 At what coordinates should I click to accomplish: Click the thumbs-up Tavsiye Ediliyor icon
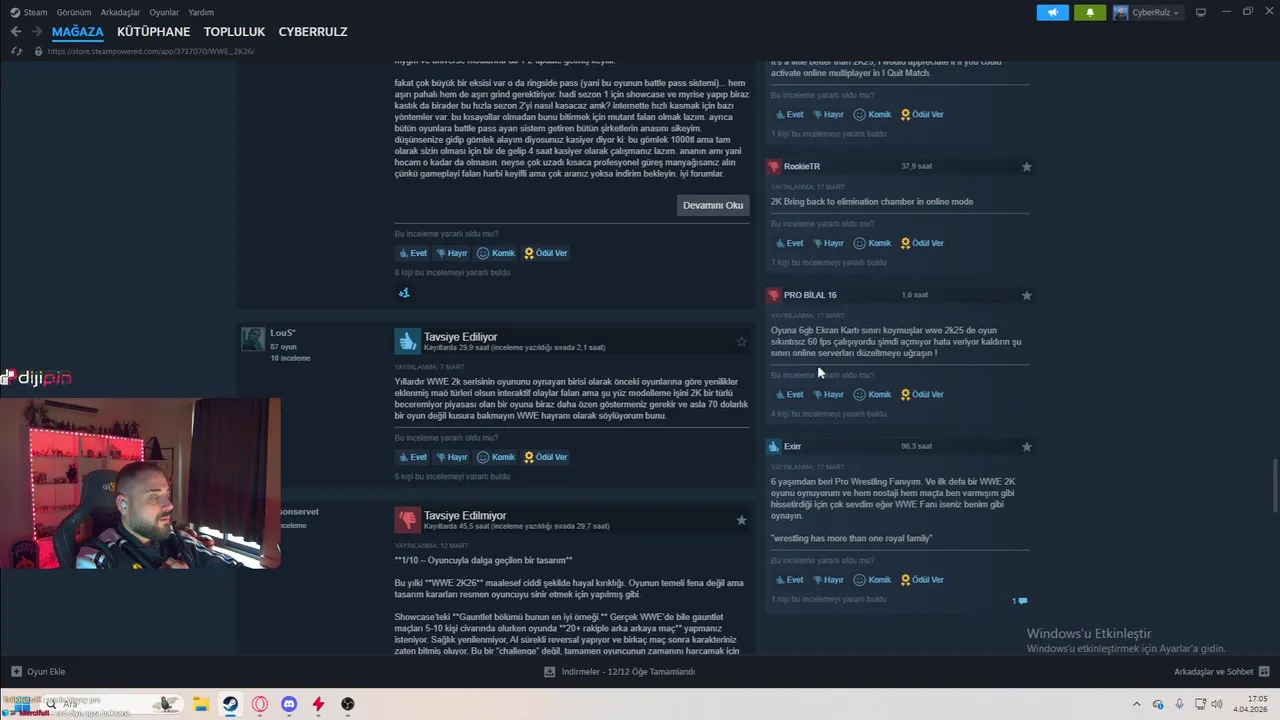tap(407, 341)
